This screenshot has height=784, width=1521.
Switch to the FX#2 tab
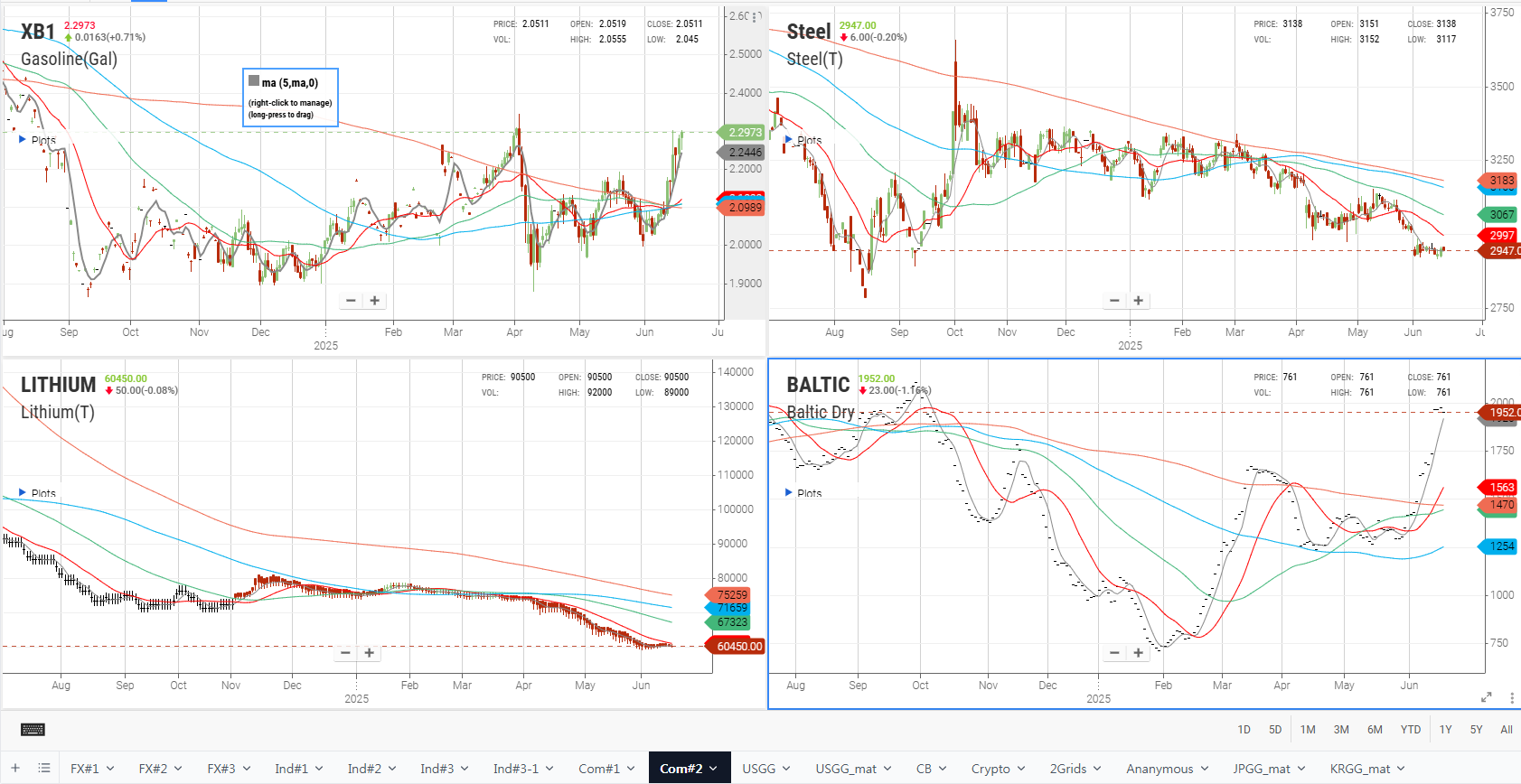[153, 769]
